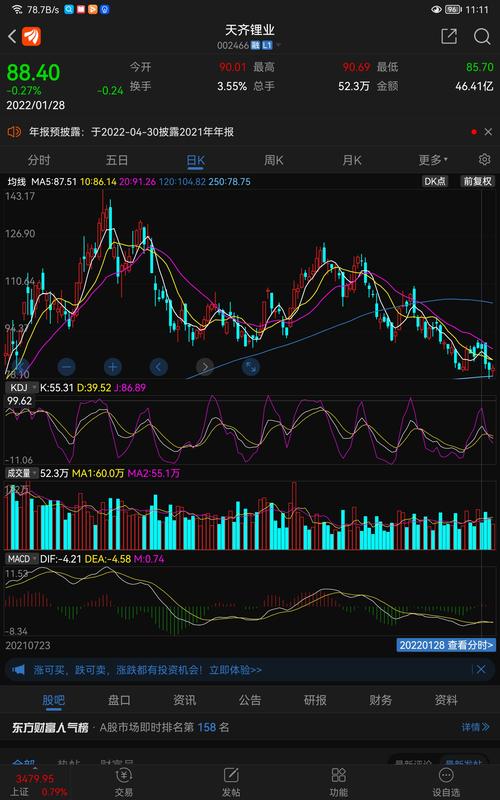Click 20220128 查看分时 button

click(446, 645)
